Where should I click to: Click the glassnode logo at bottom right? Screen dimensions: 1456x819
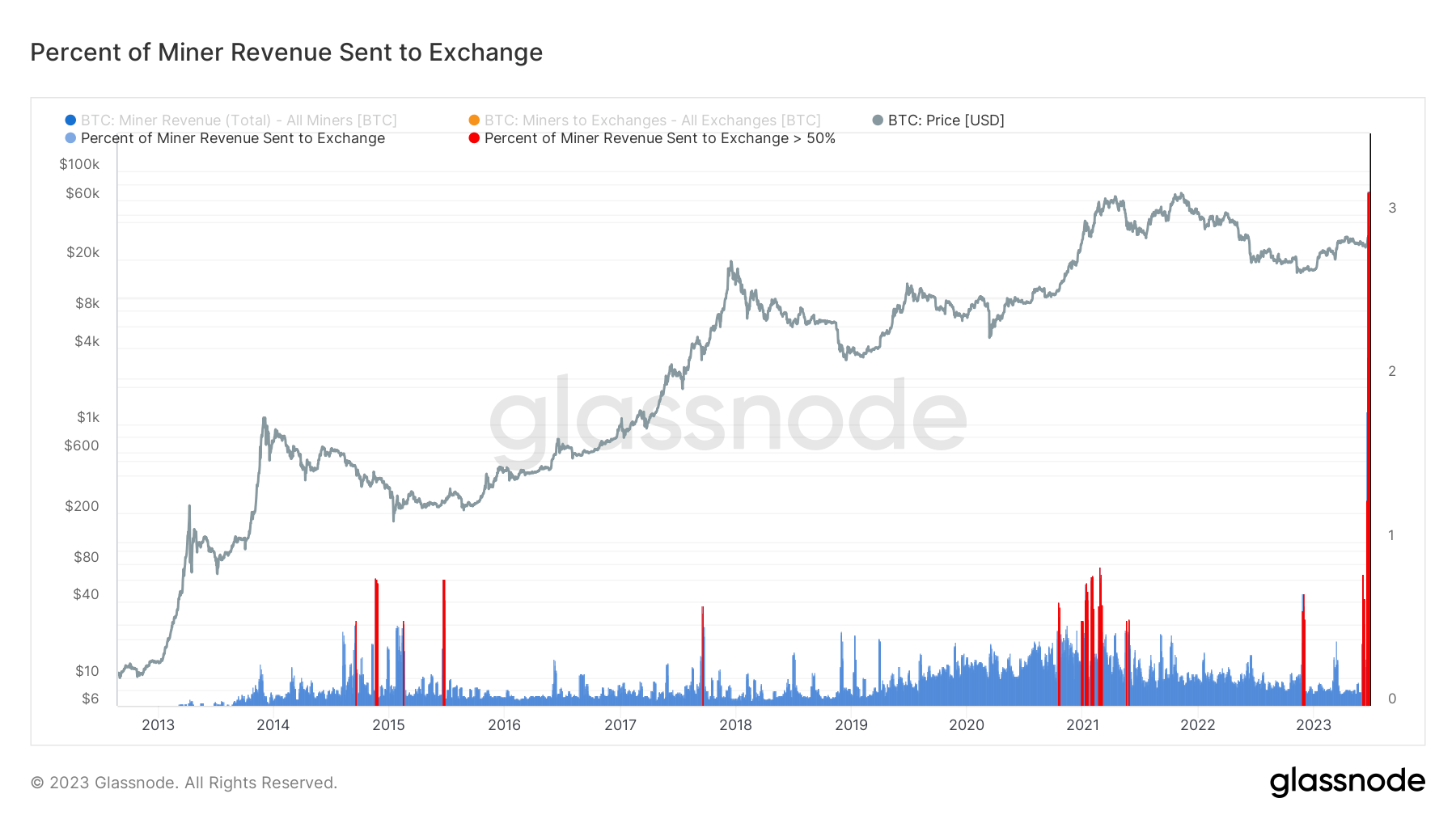1347,782
